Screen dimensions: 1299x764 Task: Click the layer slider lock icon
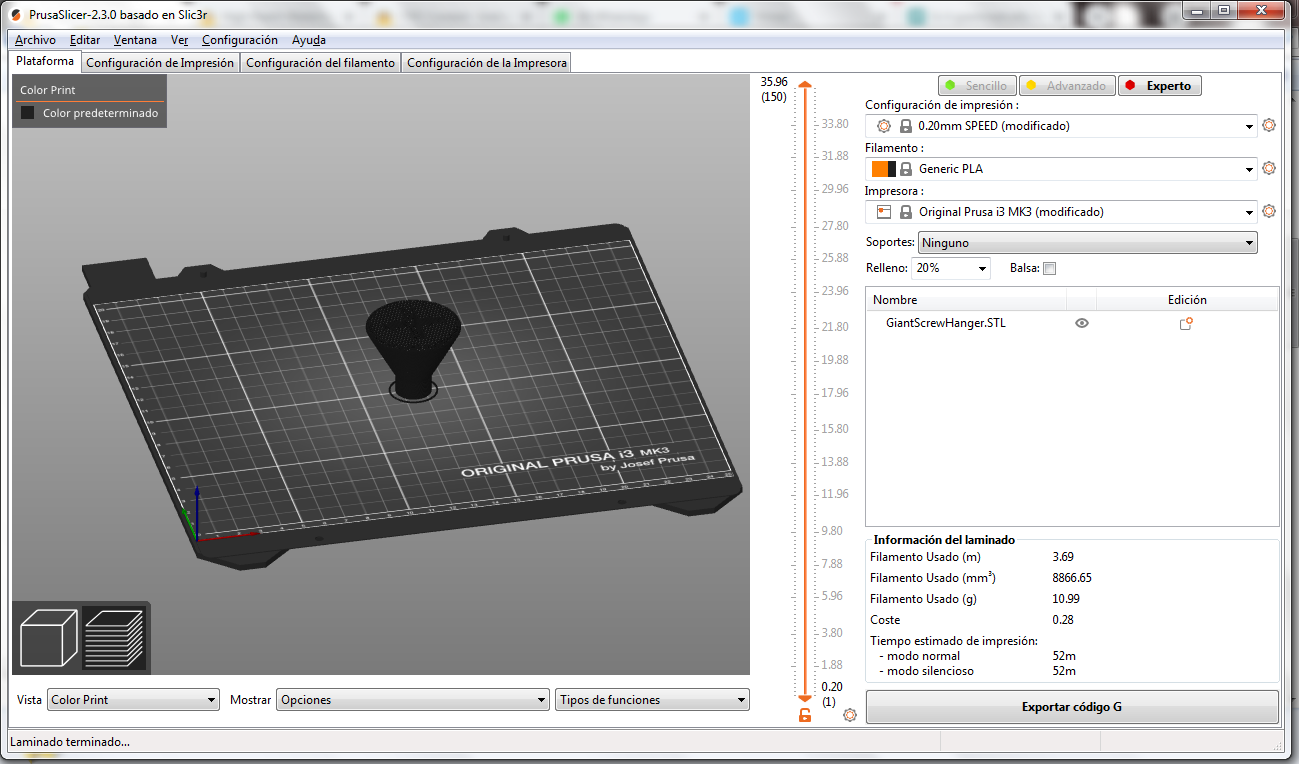[805, 715]
